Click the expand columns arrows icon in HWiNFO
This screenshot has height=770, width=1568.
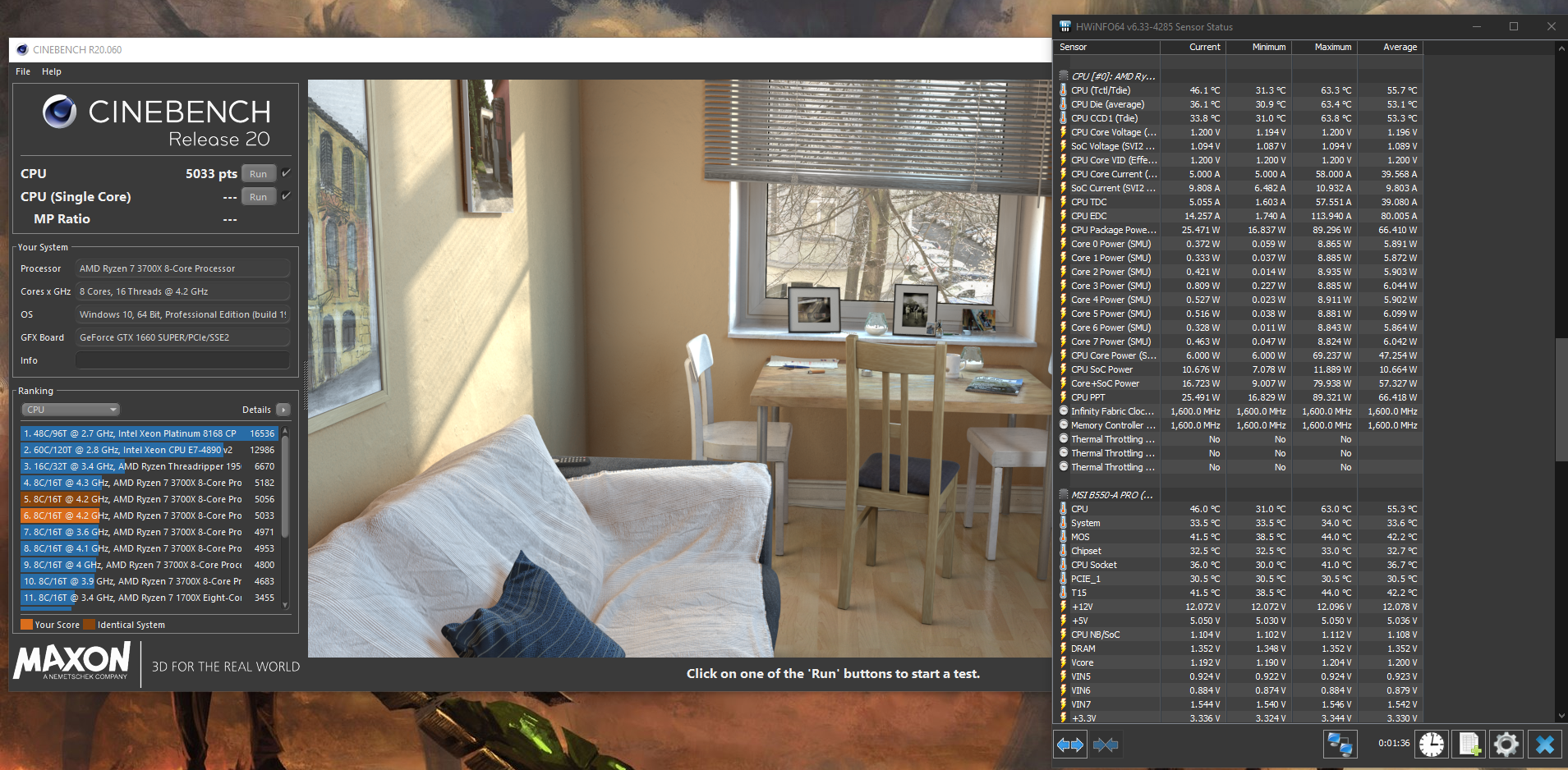click(x=1069, y=745)
